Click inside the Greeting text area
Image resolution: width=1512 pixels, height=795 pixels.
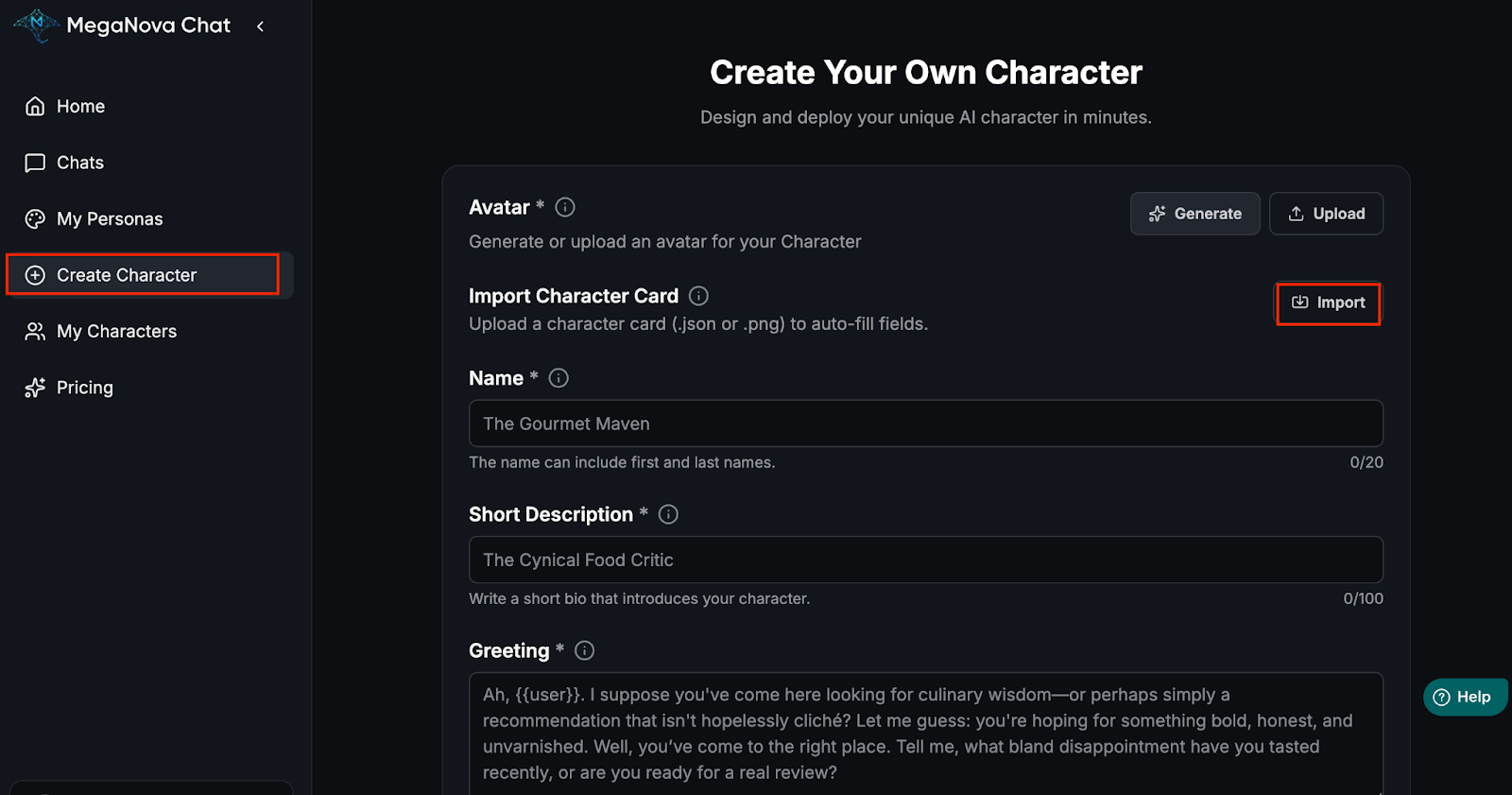coord(925,733)
